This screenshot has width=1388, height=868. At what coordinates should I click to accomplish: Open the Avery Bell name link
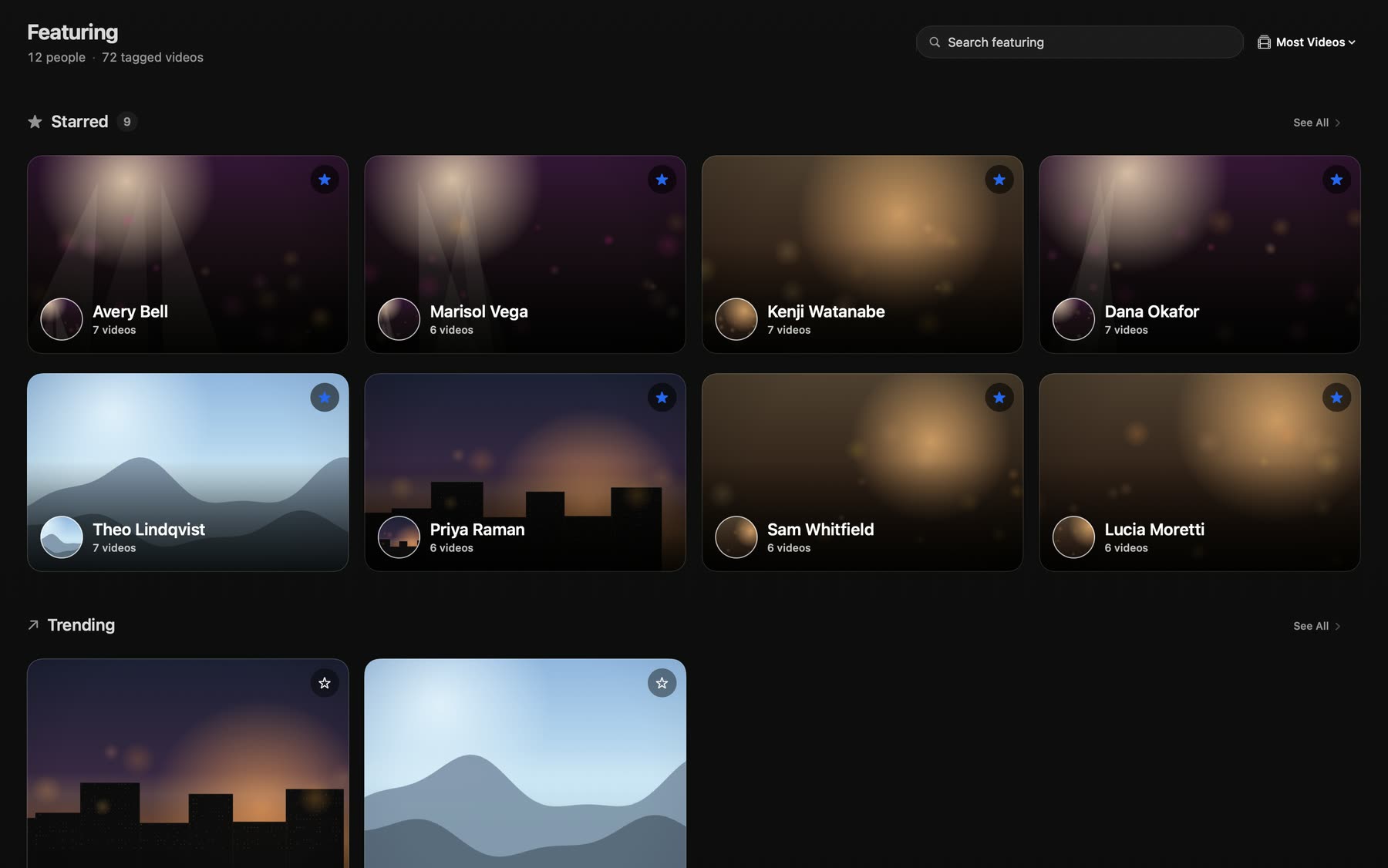pyautogui.click(x=130, y=311)
